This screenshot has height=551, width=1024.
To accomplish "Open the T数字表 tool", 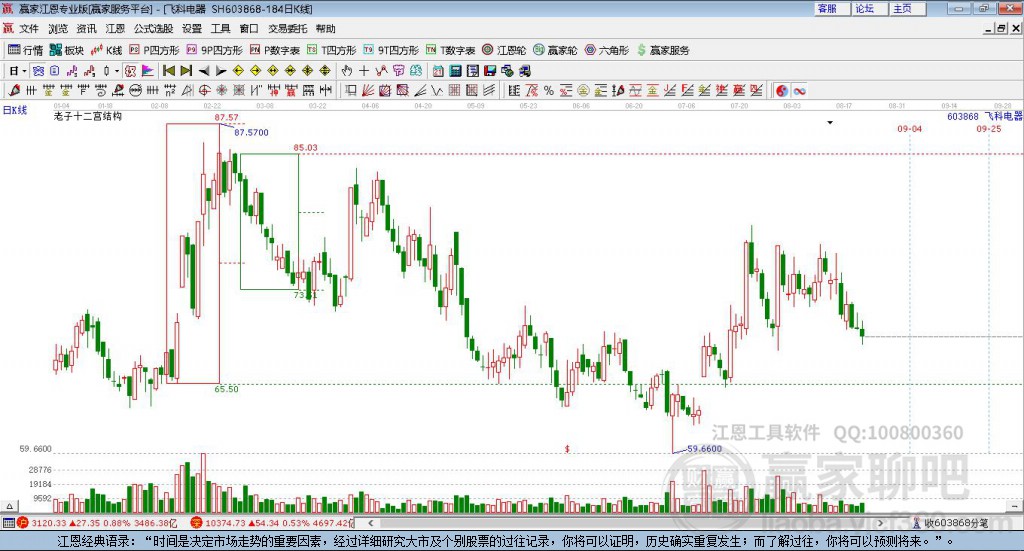I will click(x=451, y=50).
